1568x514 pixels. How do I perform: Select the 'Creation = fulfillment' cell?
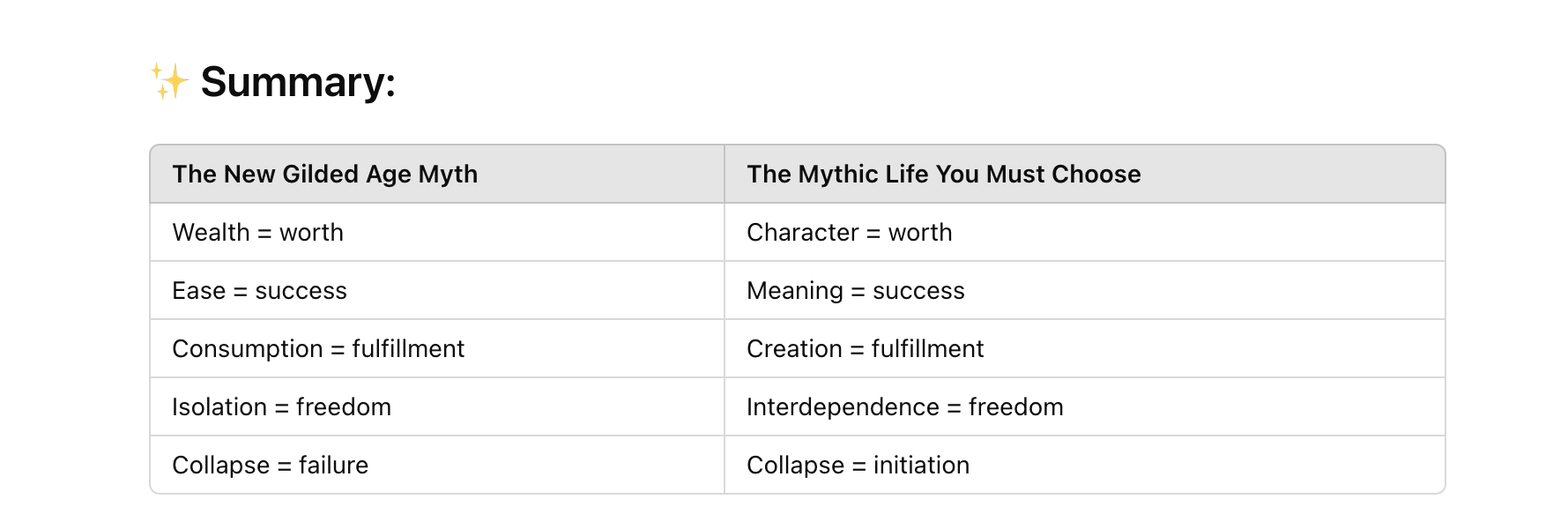(1084, 349)
